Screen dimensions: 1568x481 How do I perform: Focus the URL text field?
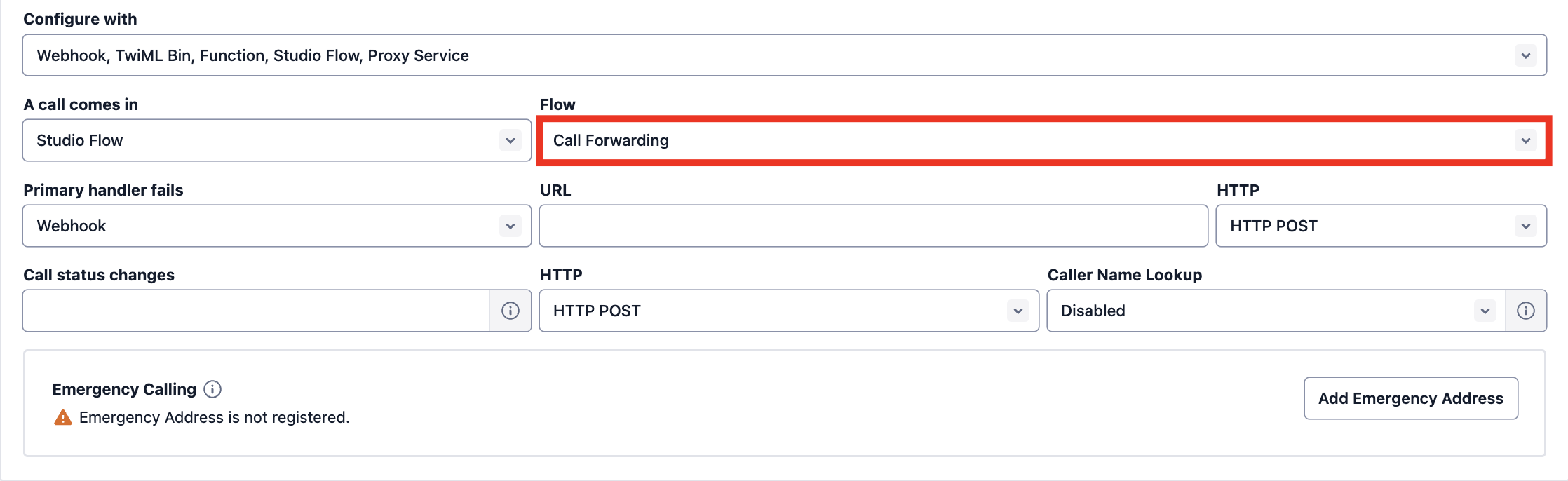873,226
